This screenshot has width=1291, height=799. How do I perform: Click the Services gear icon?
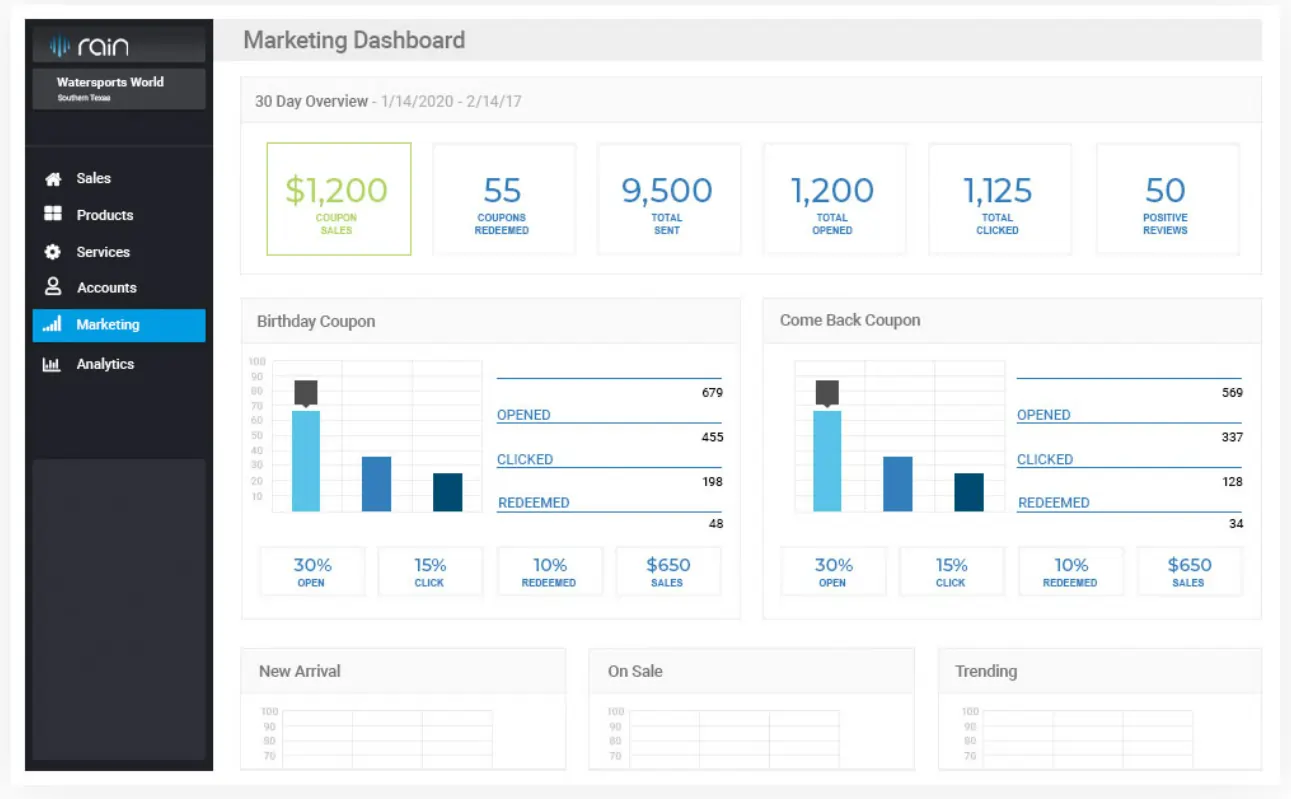click(53, 252)
